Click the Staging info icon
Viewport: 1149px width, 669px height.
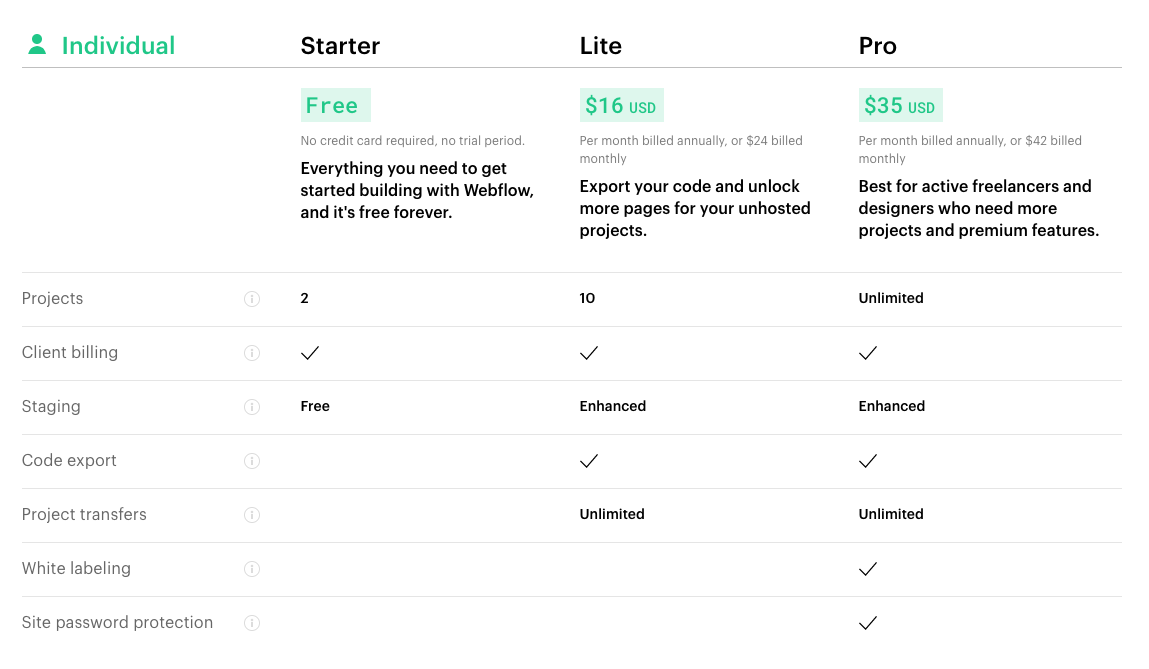[252, 406]
